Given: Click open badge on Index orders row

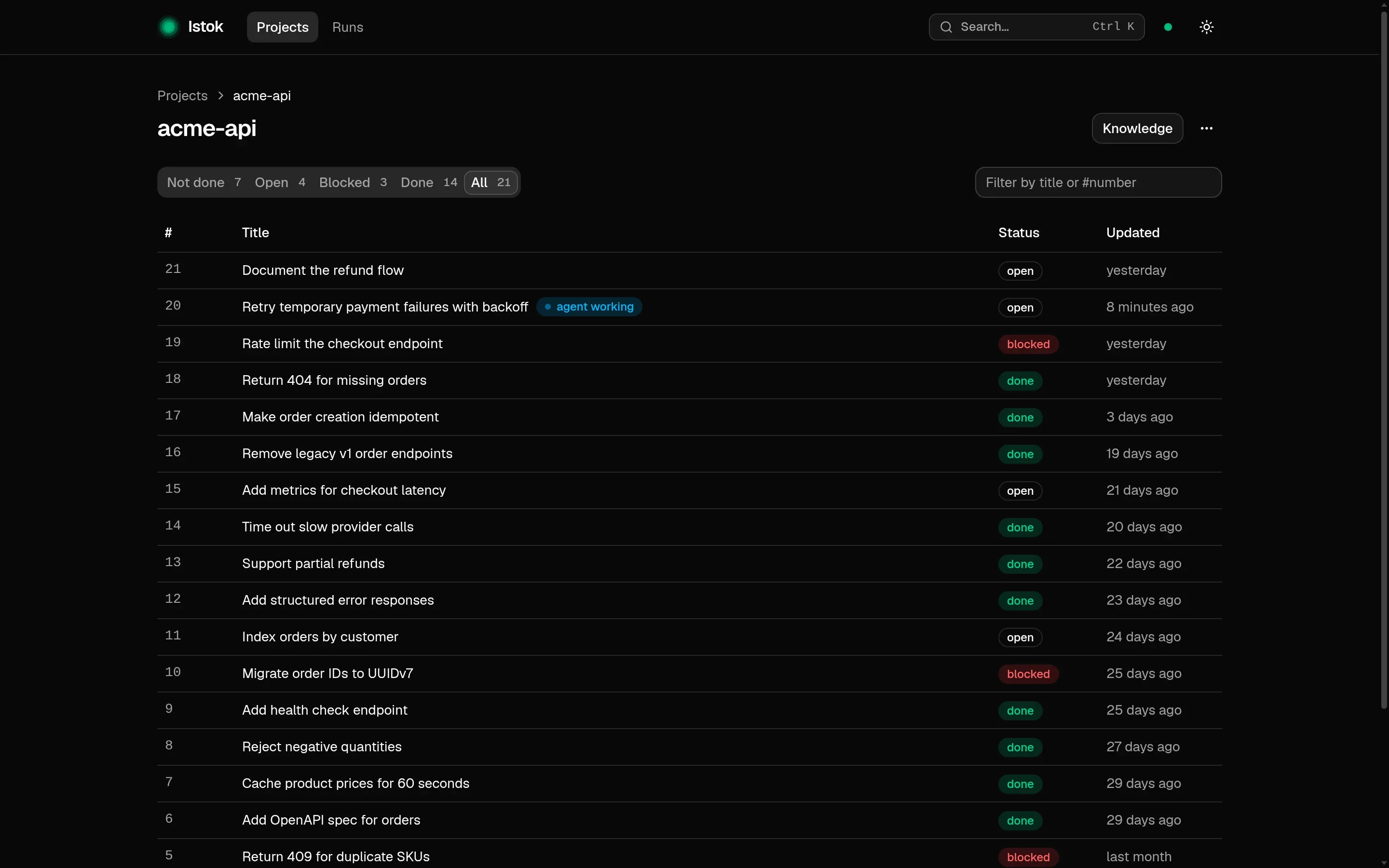Looking at the screenshot, I should pos(1020,637).
